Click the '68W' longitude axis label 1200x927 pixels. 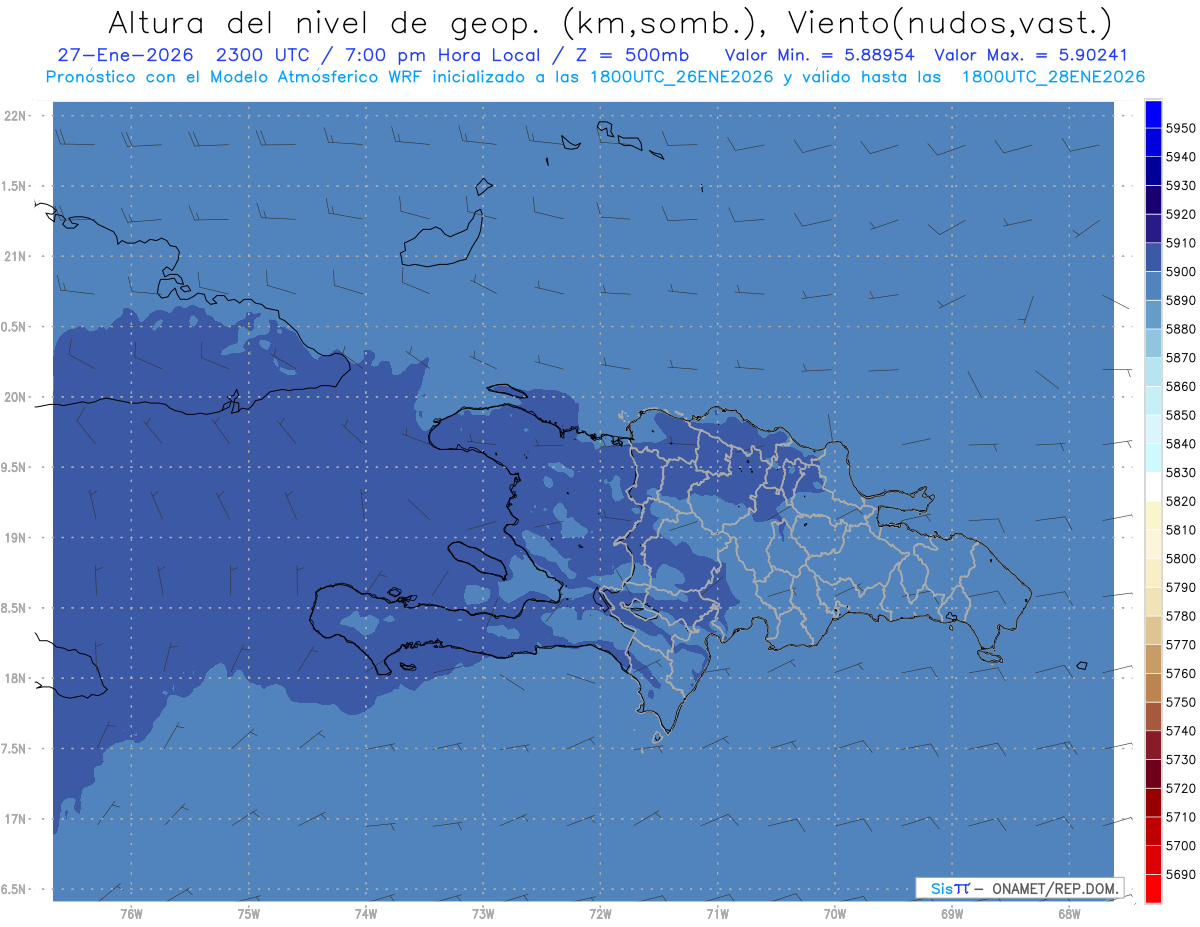pos(1069,914)
